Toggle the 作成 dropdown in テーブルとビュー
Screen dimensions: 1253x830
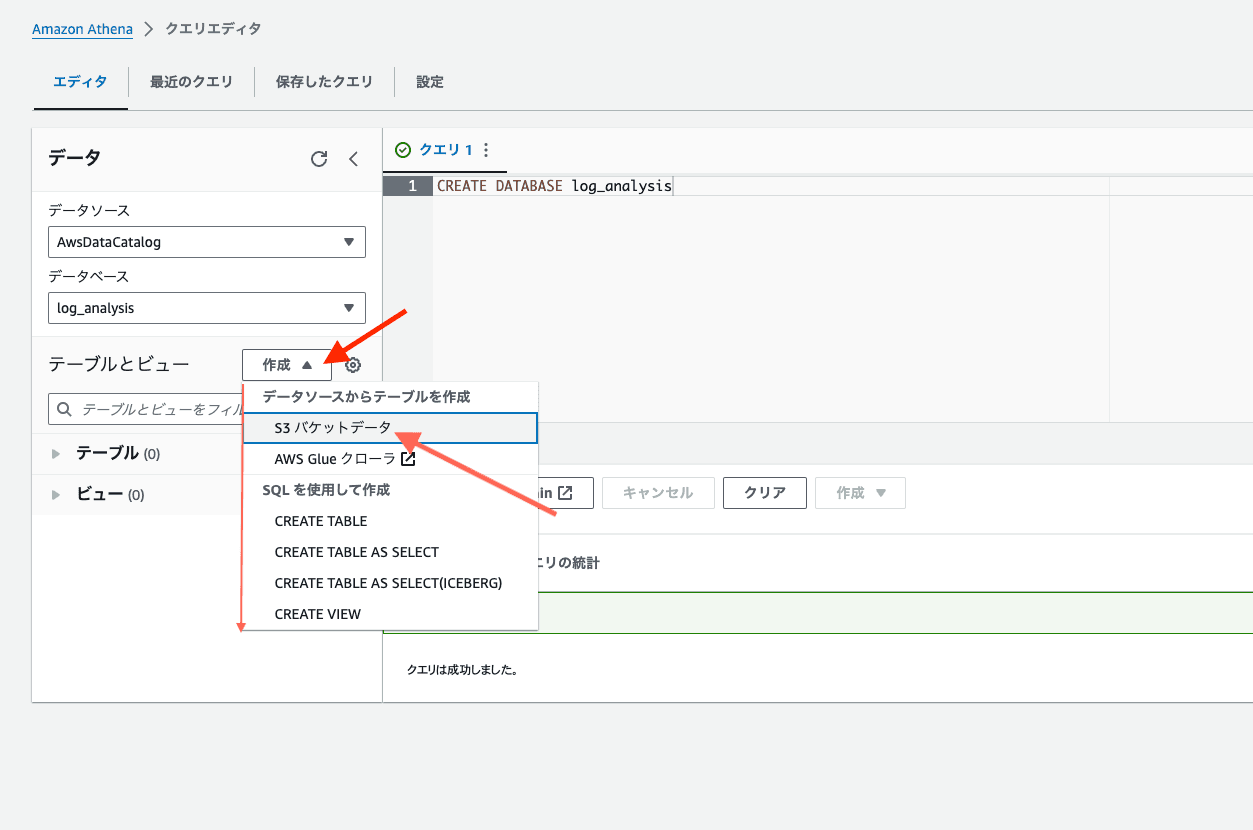click(x=286, y=365)
